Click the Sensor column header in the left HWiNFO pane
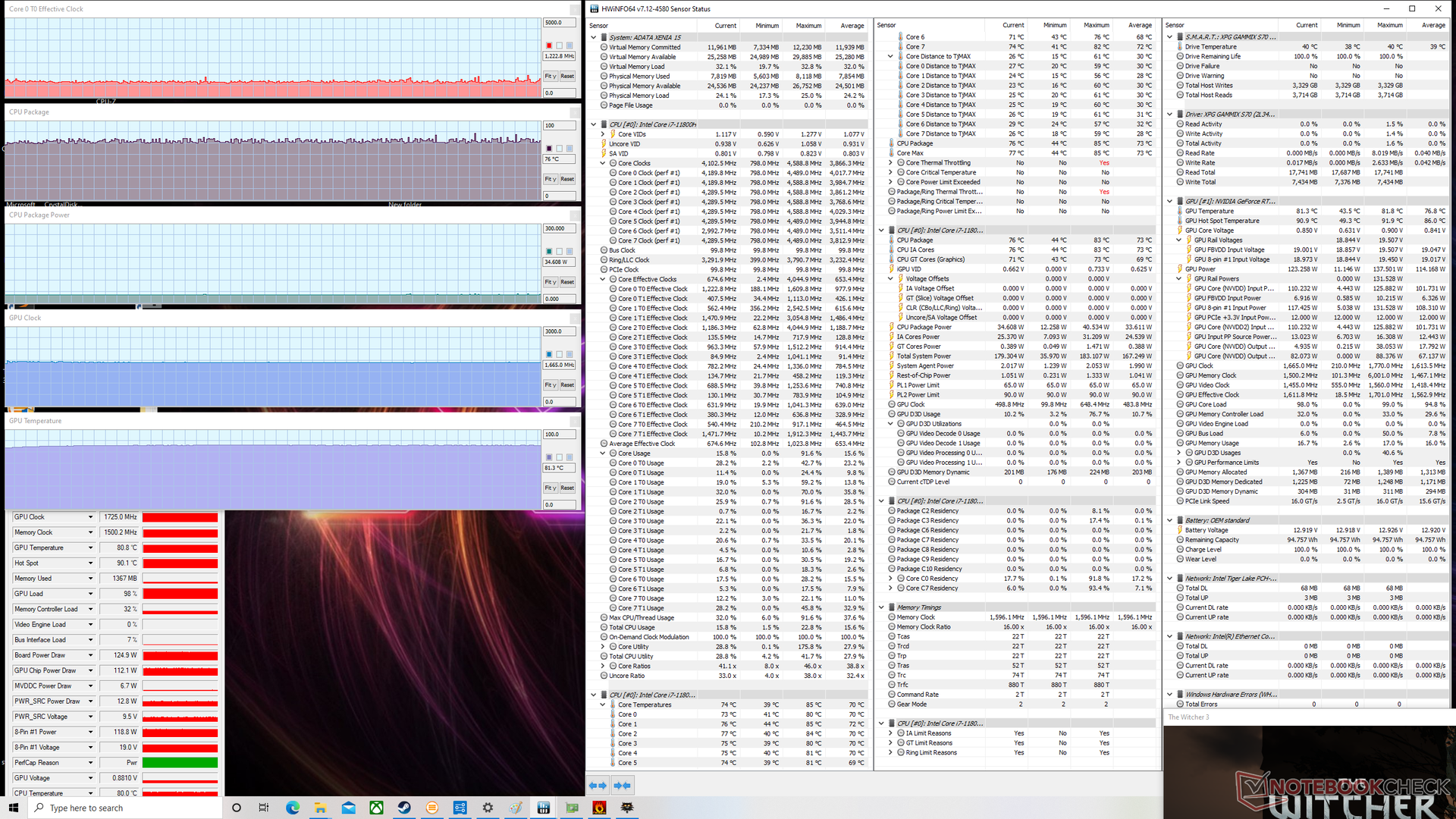This screenshot has width=1456, height=819. click(599, 26)
